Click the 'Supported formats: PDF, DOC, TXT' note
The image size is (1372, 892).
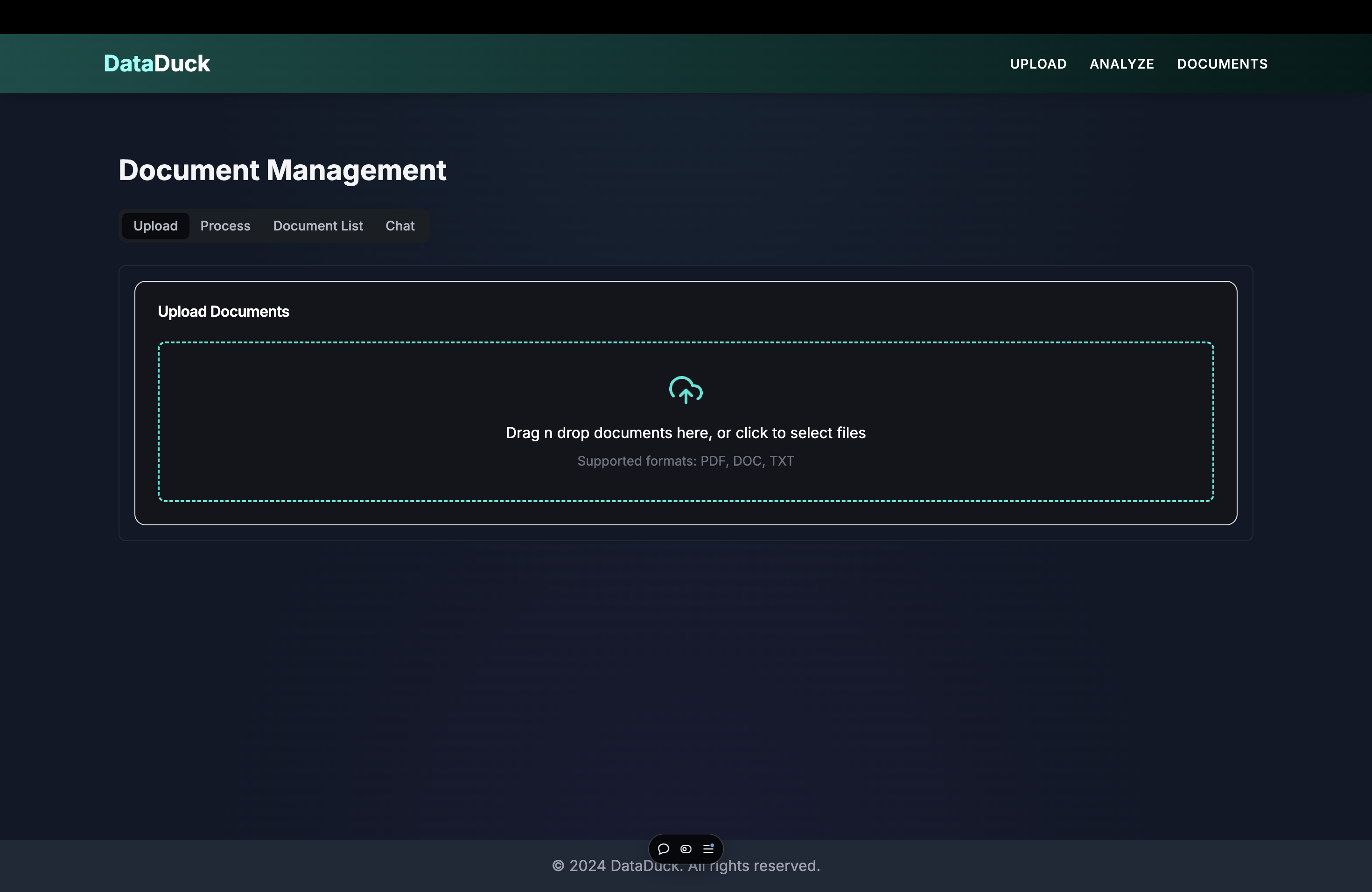[x=686, y=461]
